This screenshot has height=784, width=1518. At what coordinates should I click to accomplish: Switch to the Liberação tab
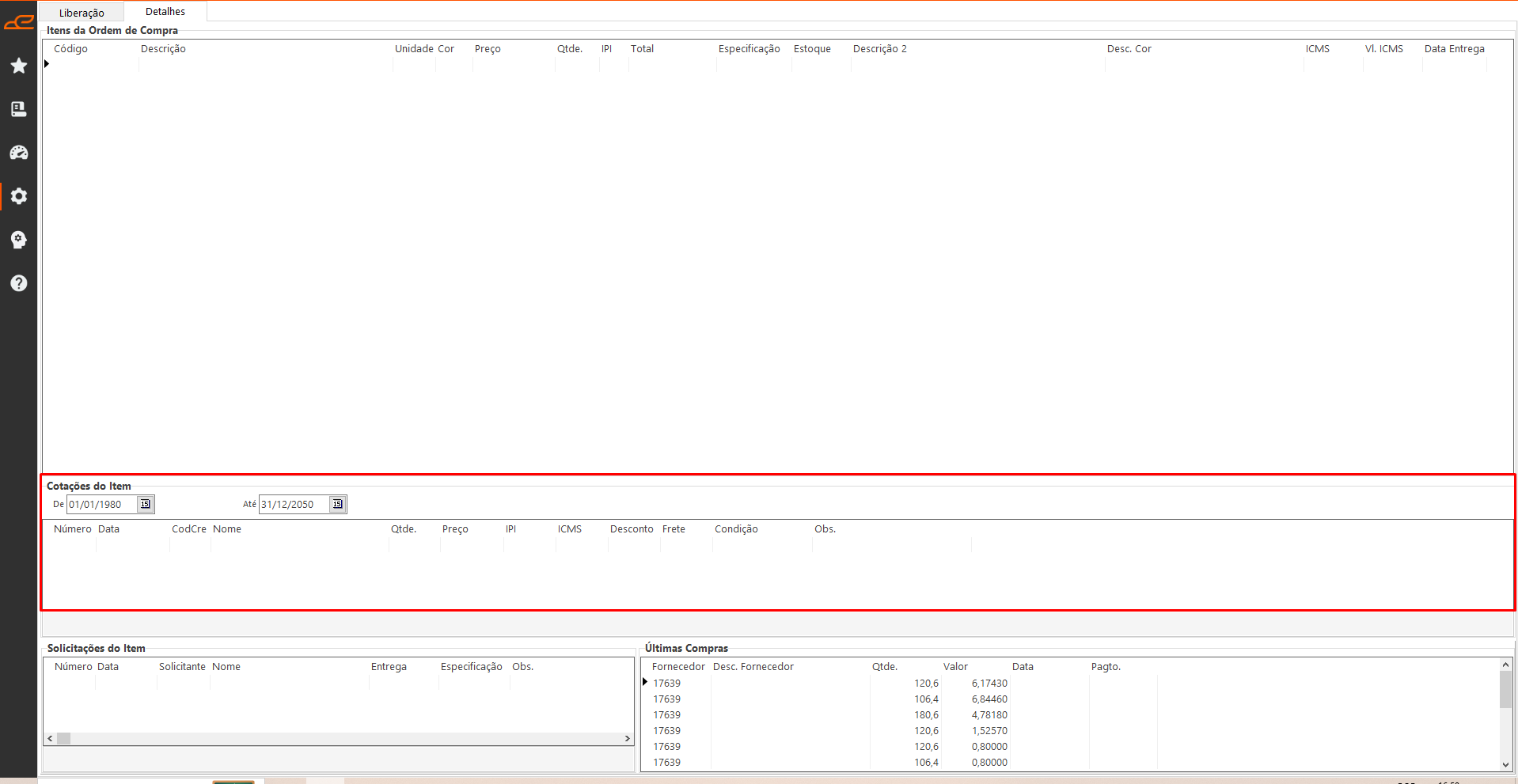click(x=82, y=13)
